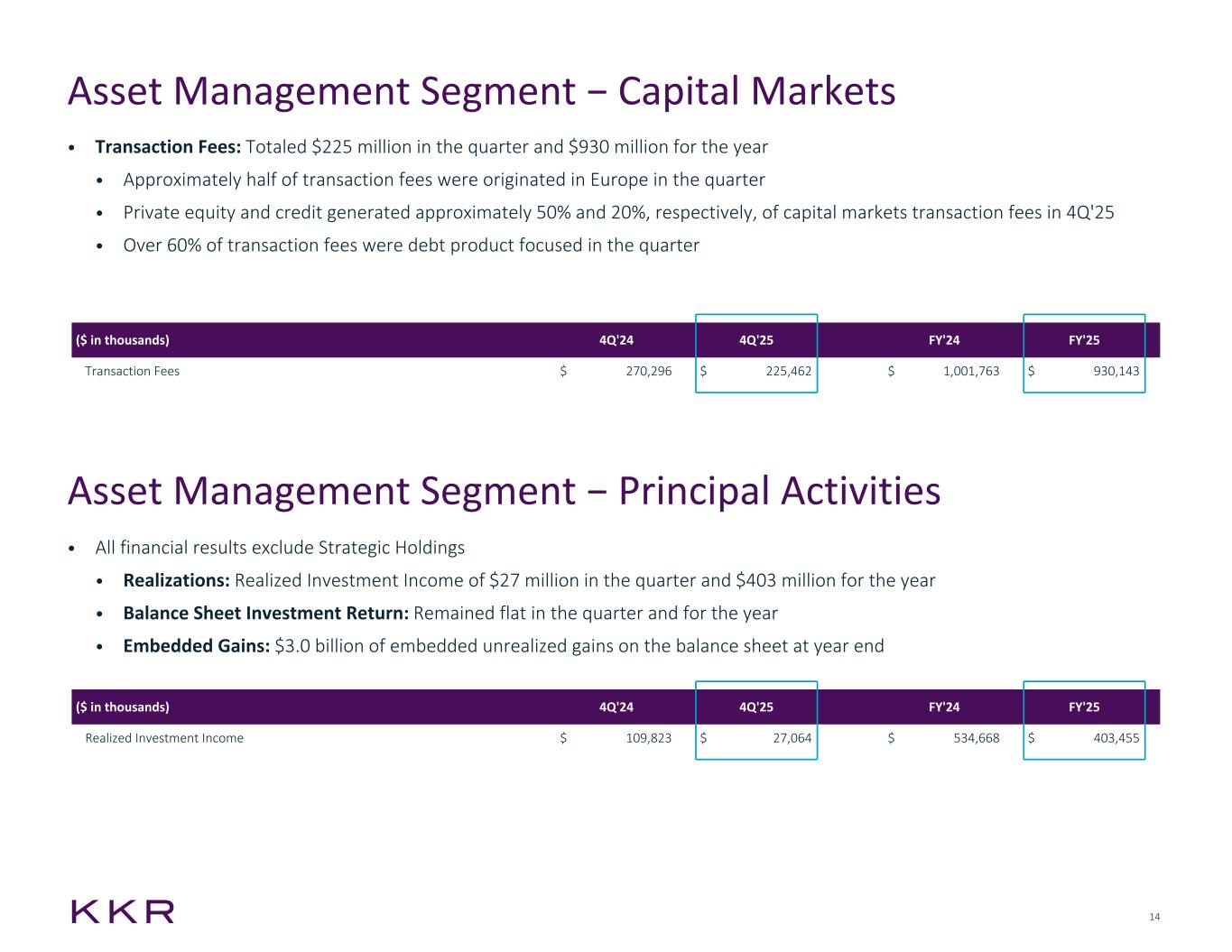This screenshot has height=952, width=1232.
Task: Click the 4Q'25 realized income value 27,064
Action: 792,738
